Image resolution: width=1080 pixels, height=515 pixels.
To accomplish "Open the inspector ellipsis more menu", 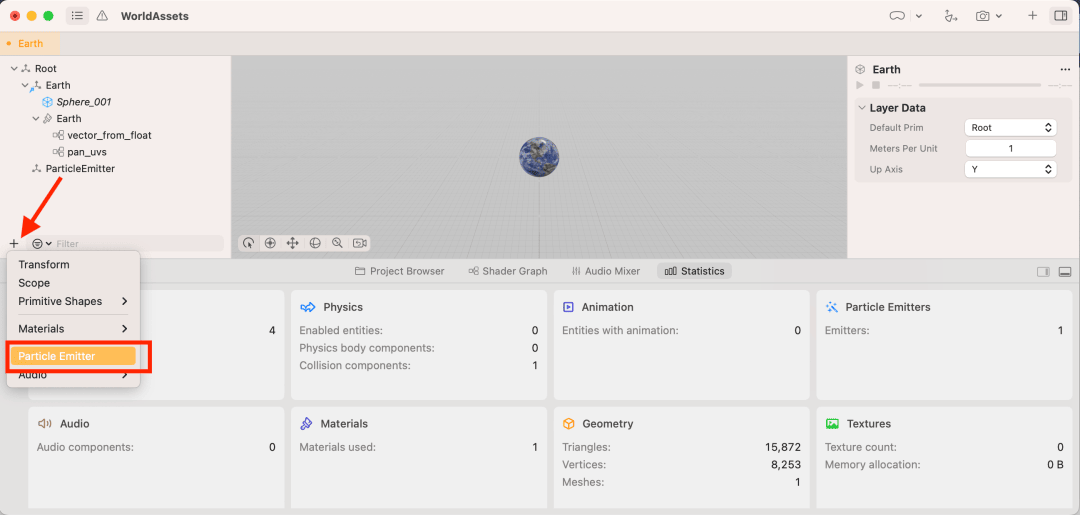I will 1066,70.
